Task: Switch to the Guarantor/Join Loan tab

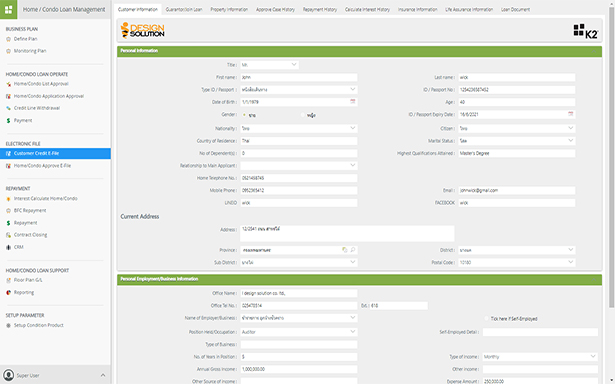Action: coord(184,9)
